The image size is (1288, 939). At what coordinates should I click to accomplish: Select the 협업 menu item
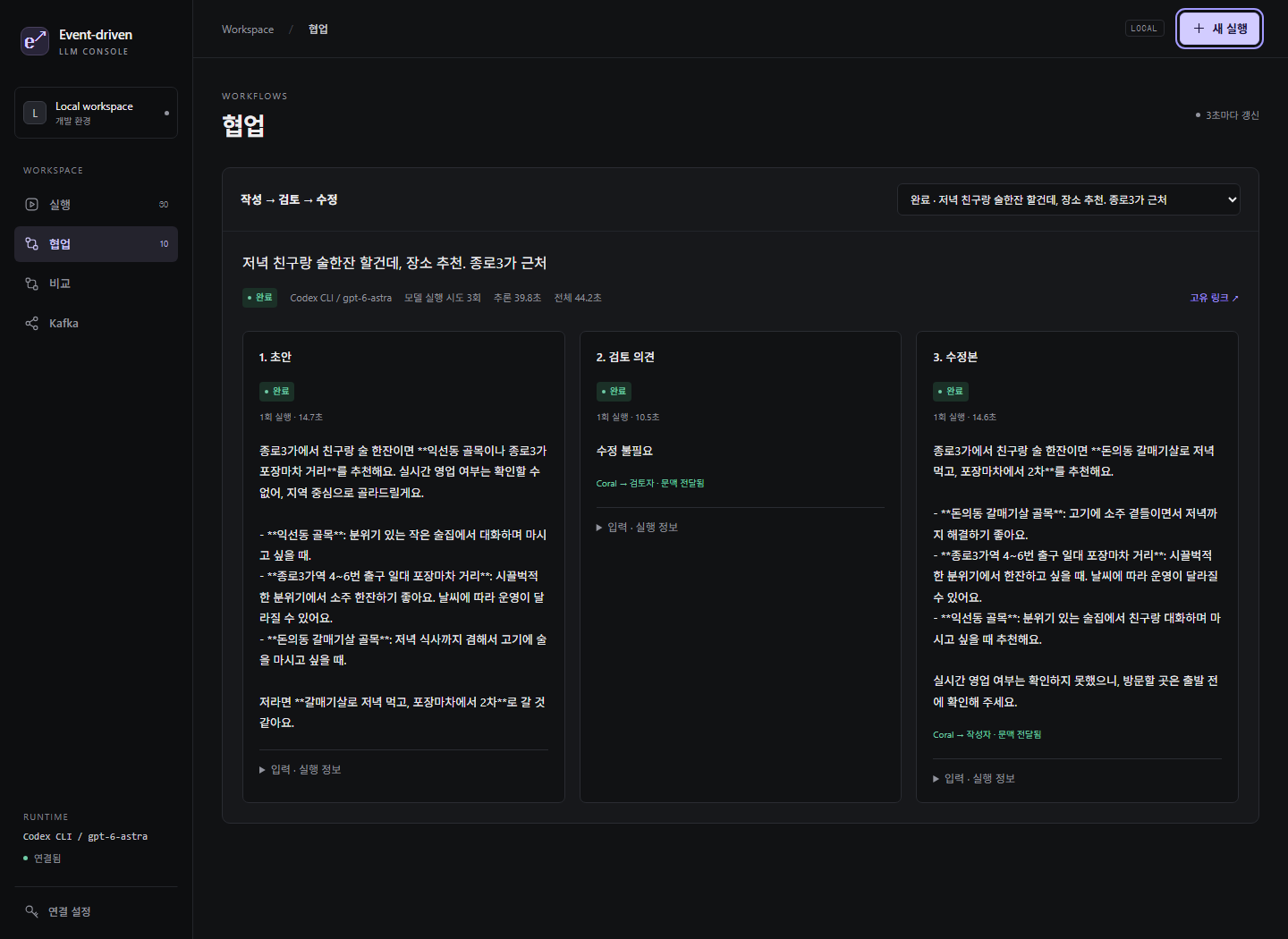pyautogui.click(x=96, y=244)
